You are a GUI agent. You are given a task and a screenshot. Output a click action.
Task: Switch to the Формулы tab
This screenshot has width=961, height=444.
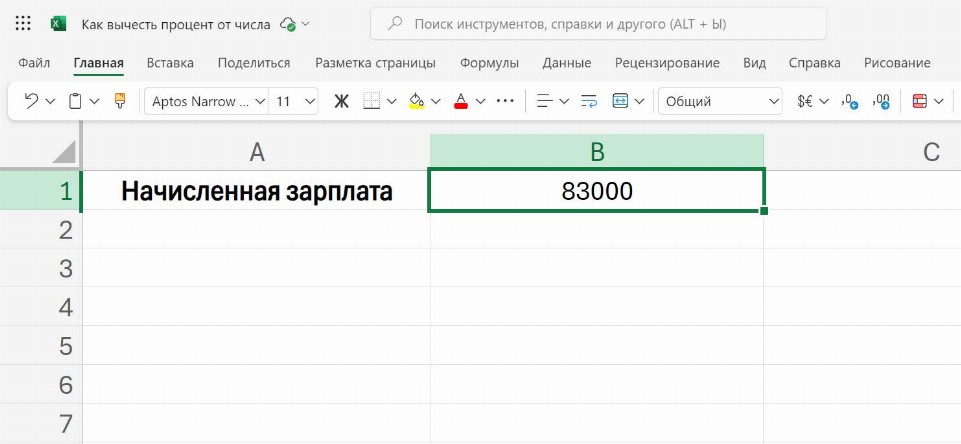pyautogui.click(x=489, y=63)
